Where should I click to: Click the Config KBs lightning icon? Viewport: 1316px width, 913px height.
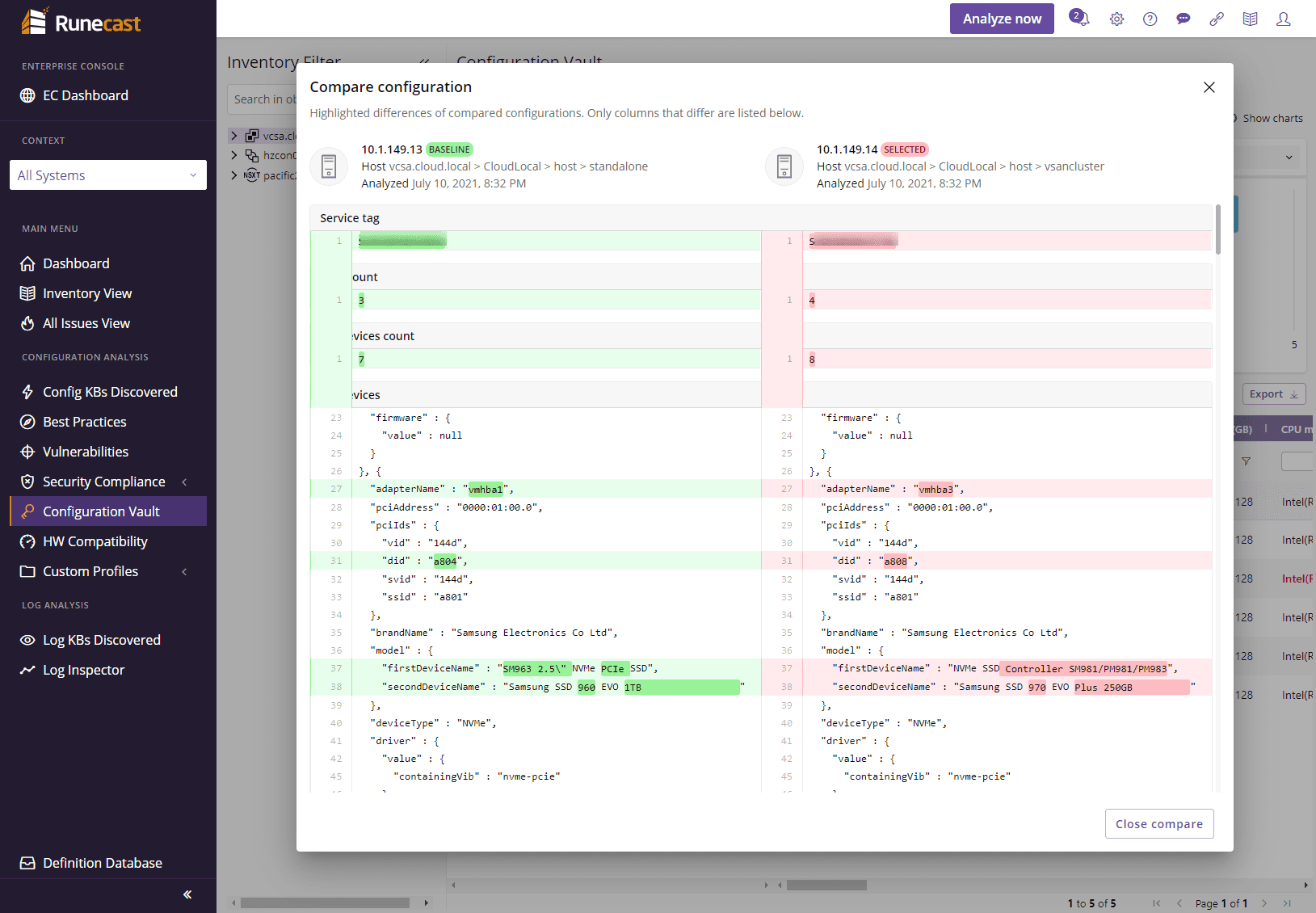click(x=27, y=392)
